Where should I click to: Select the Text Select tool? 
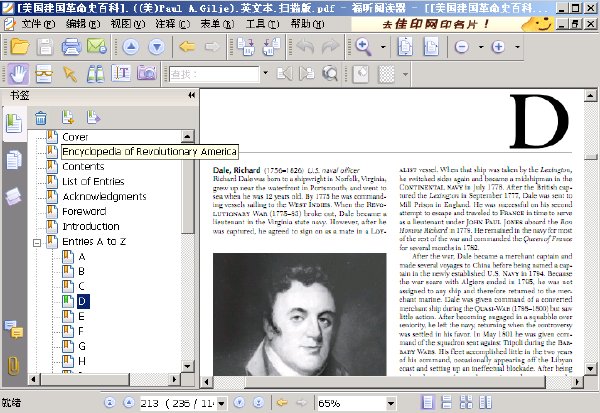(x=121, y=73)
